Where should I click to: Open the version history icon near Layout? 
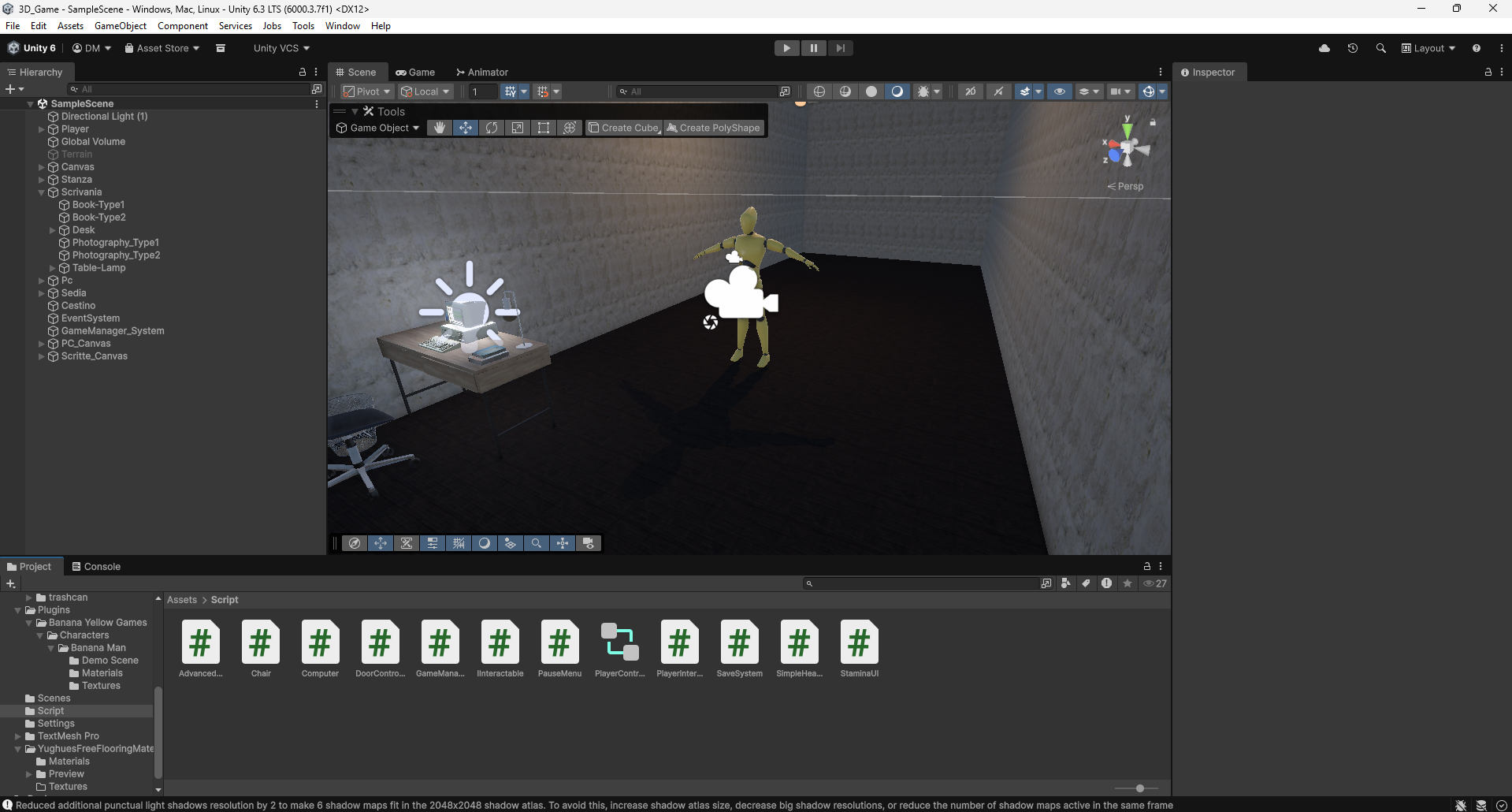pos(1353,48)
